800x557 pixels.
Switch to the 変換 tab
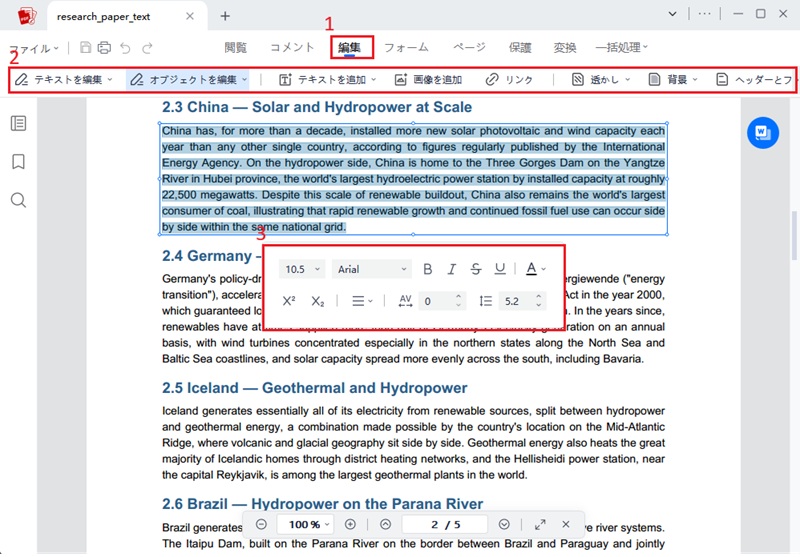(x=565, y=47)
